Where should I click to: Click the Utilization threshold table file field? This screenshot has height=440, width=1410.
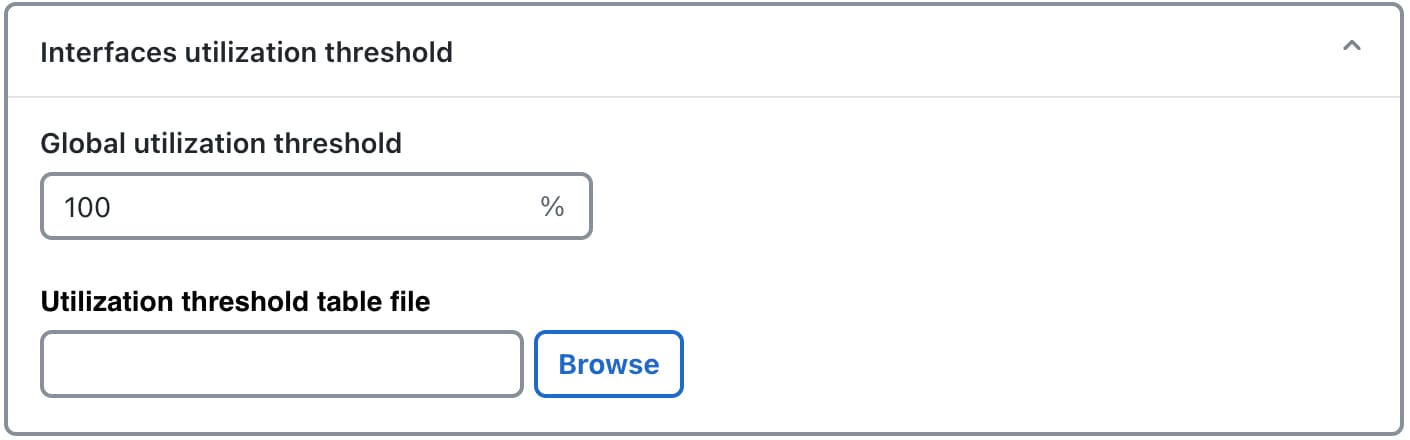(x=281, y=364)
